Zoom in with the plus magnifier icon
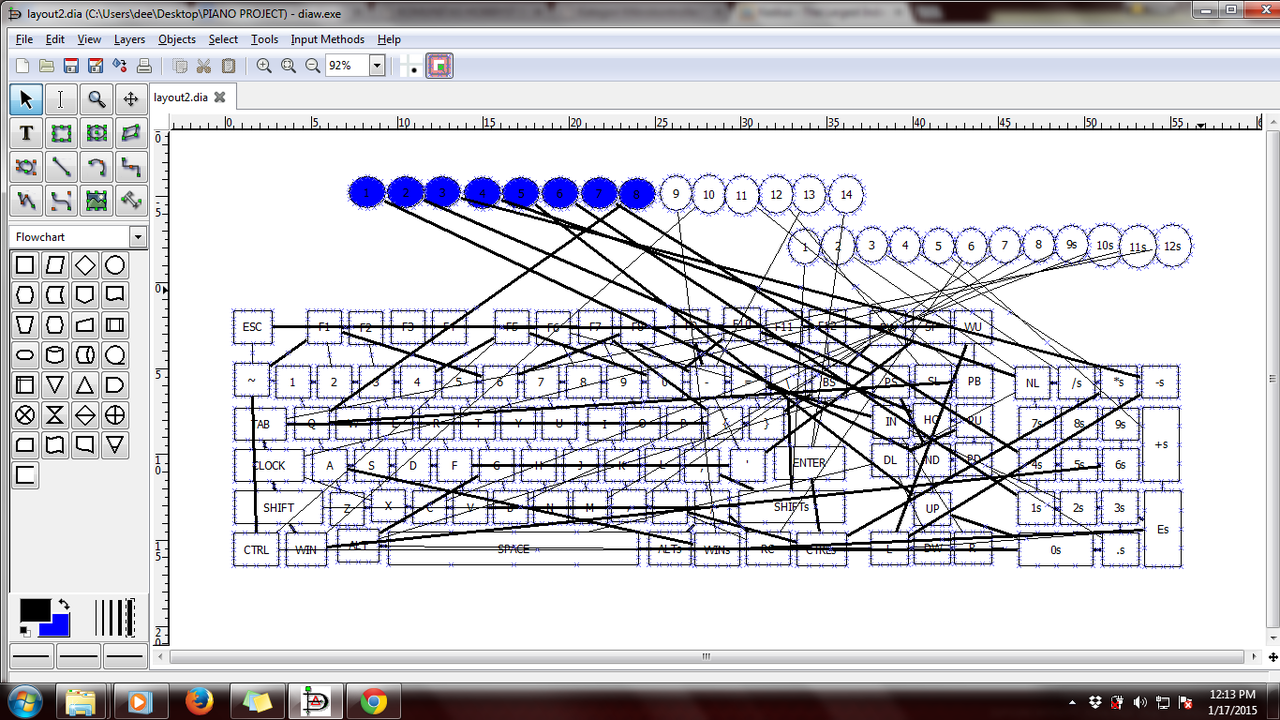Image resolution: width=1280 pixels, height=720 pixels. click(264, 66)
